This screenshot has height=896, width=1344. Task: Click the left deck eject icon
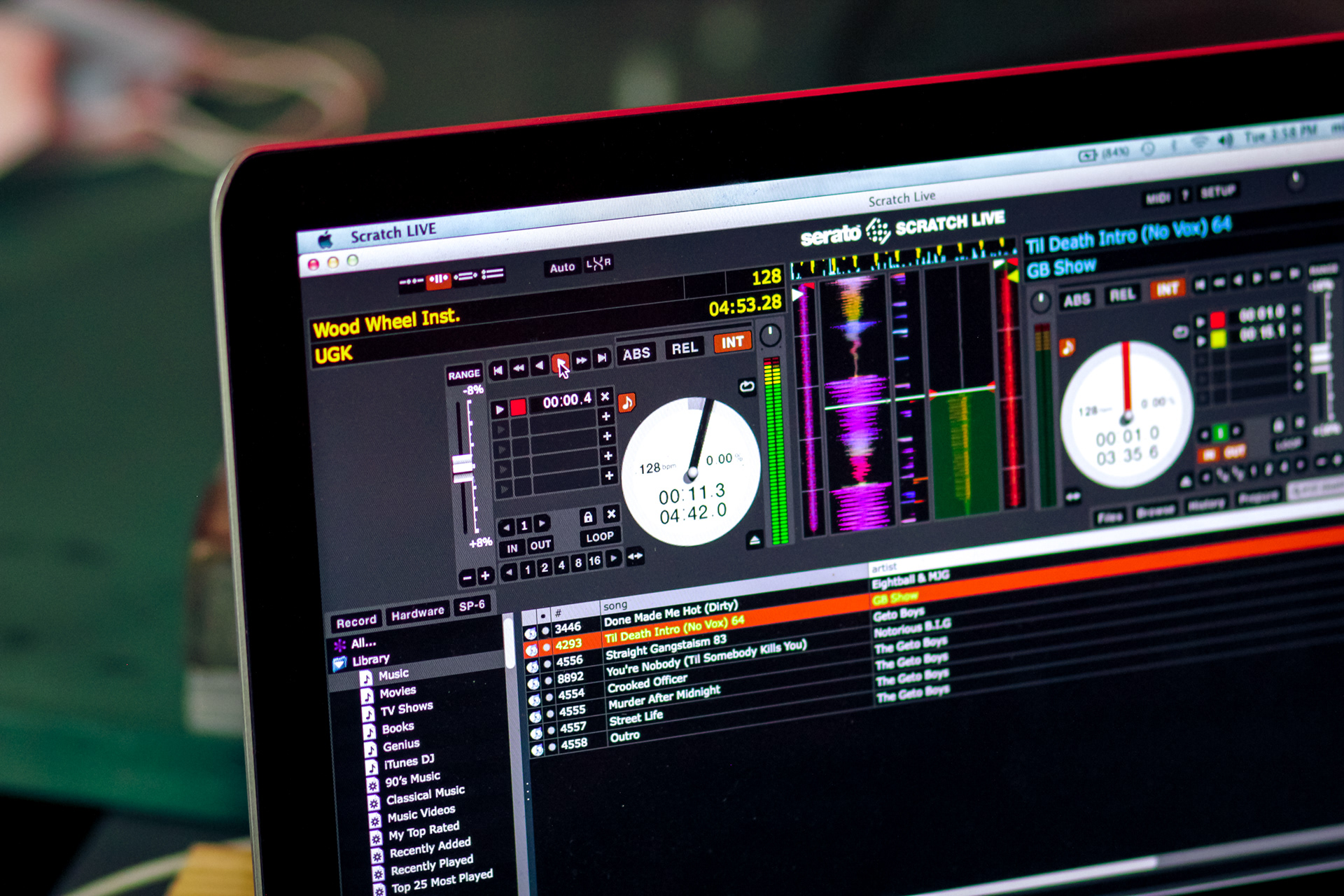click(755, 540)
